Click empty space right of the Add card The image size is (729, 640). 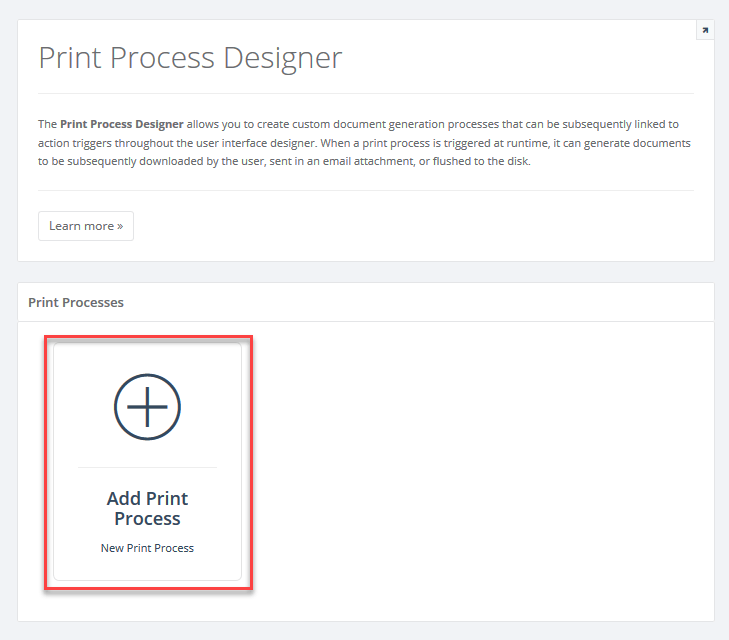(x=480, y=460)
